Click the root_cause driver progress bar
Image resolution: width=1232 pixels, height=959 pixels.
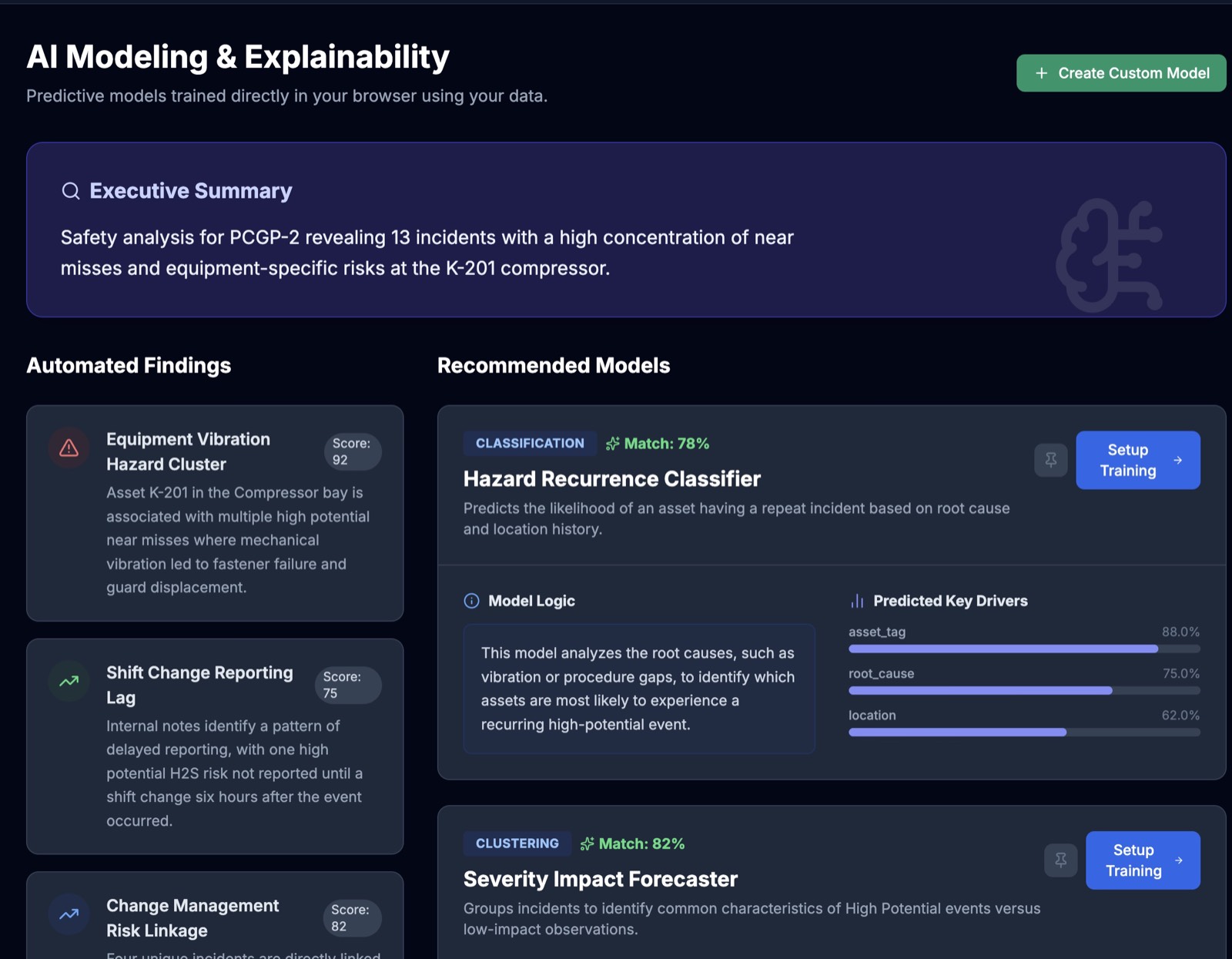coord(1024,691)
